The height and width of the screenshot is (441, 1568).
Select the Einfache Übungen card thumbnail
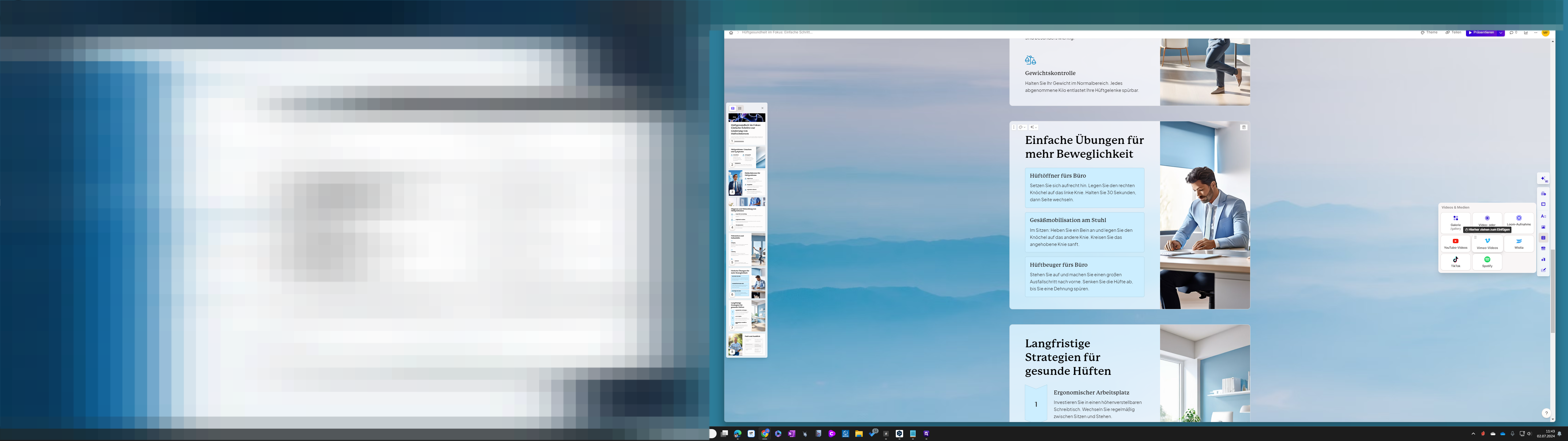click(x=747, y=283)
